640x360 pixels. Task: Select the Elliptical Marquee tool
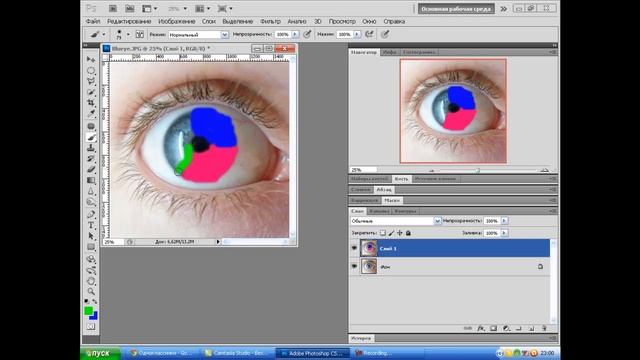[x=91, y=71]
